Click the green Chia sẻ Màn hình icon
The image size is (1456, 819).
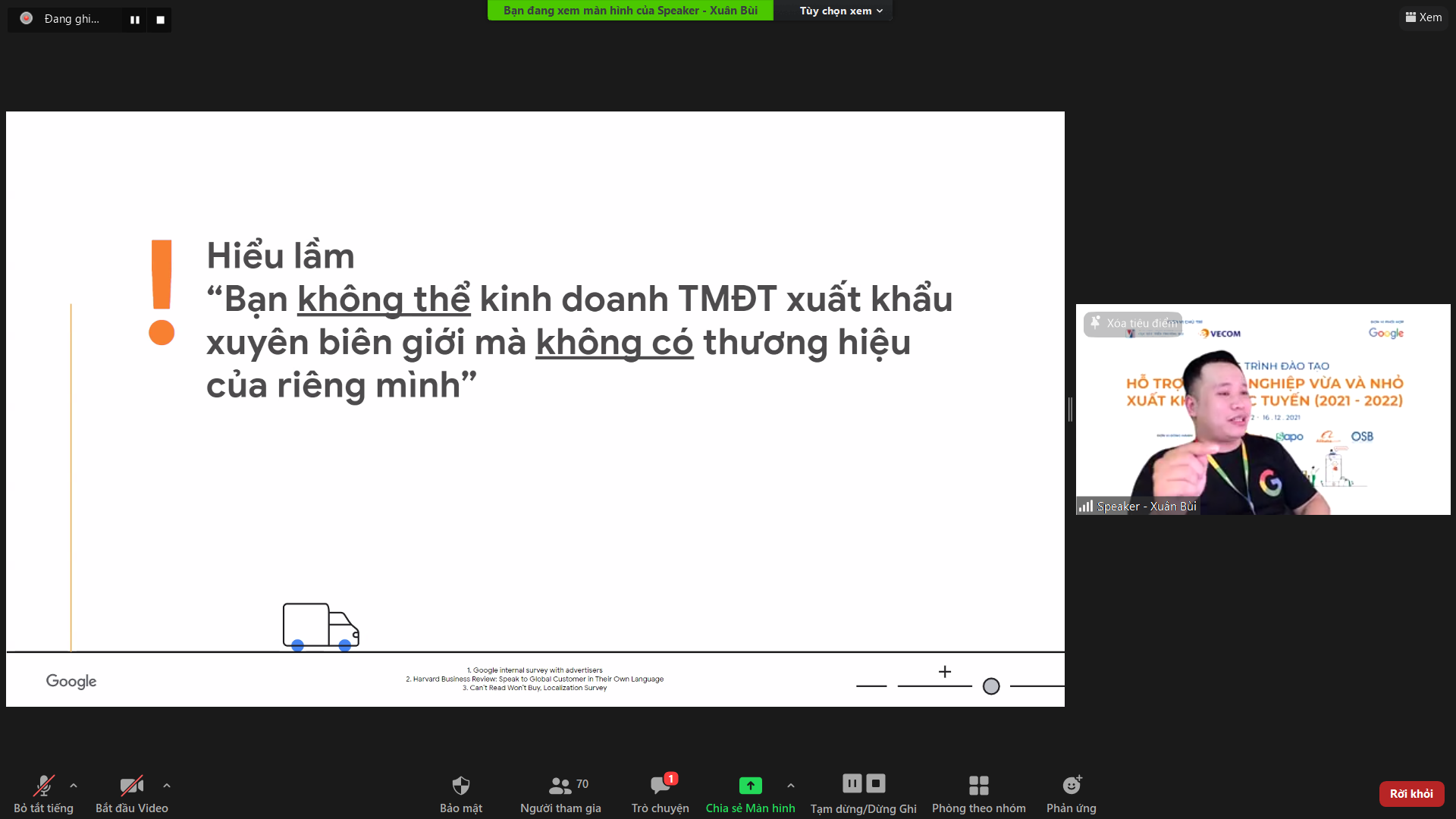click(750, 786)
